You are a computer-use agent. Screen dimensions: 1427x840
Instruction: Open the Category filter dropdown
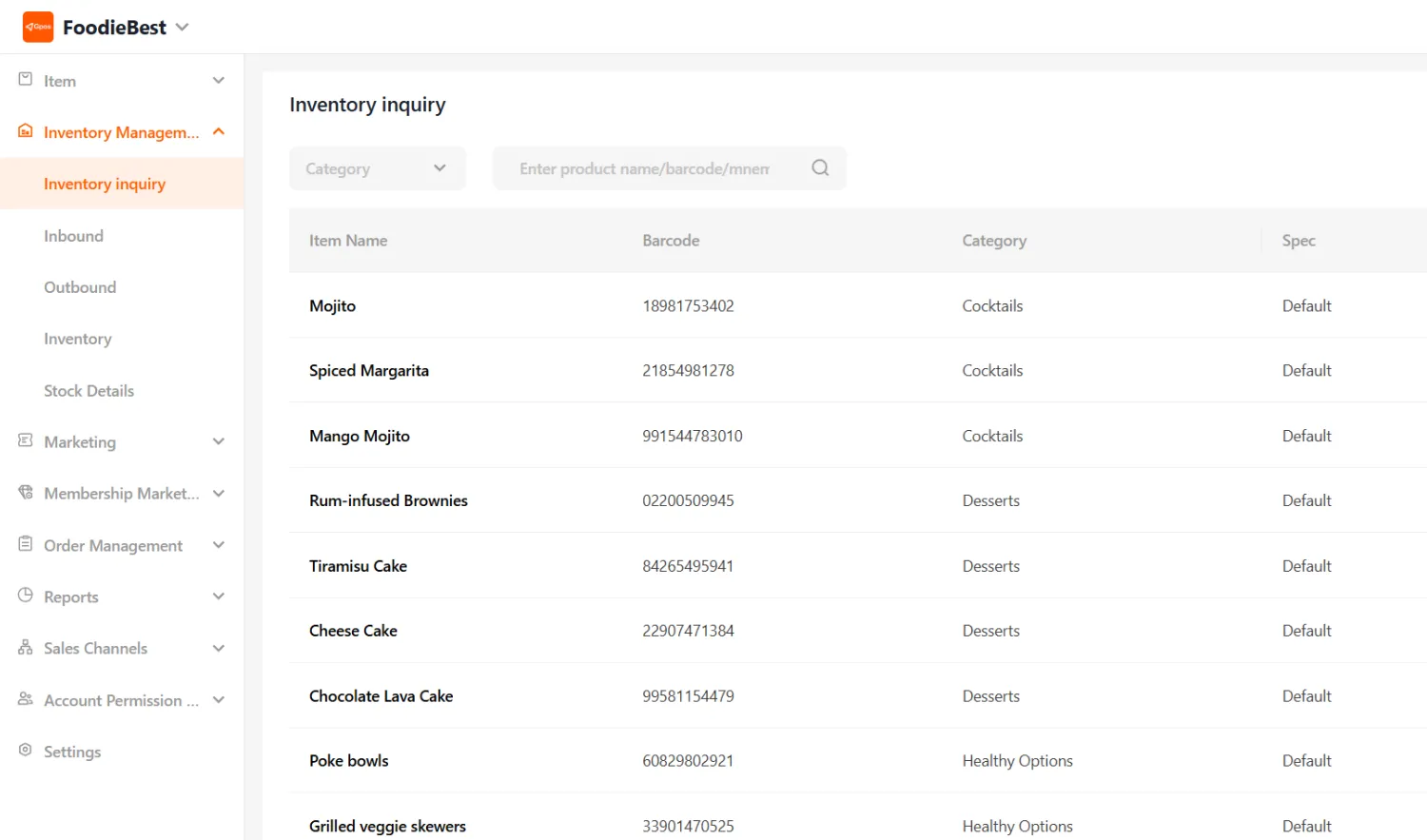pos(377,168)
